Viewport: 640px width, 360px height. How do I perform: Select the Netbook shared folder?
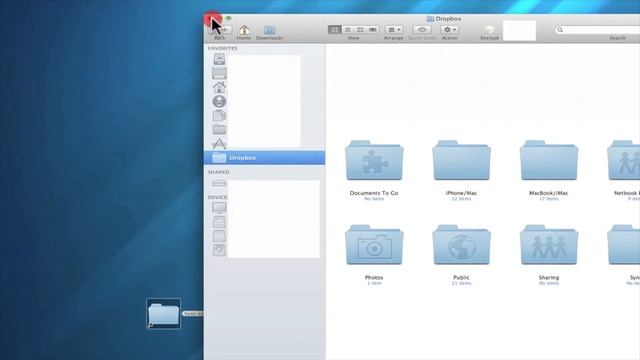point(624,160)
